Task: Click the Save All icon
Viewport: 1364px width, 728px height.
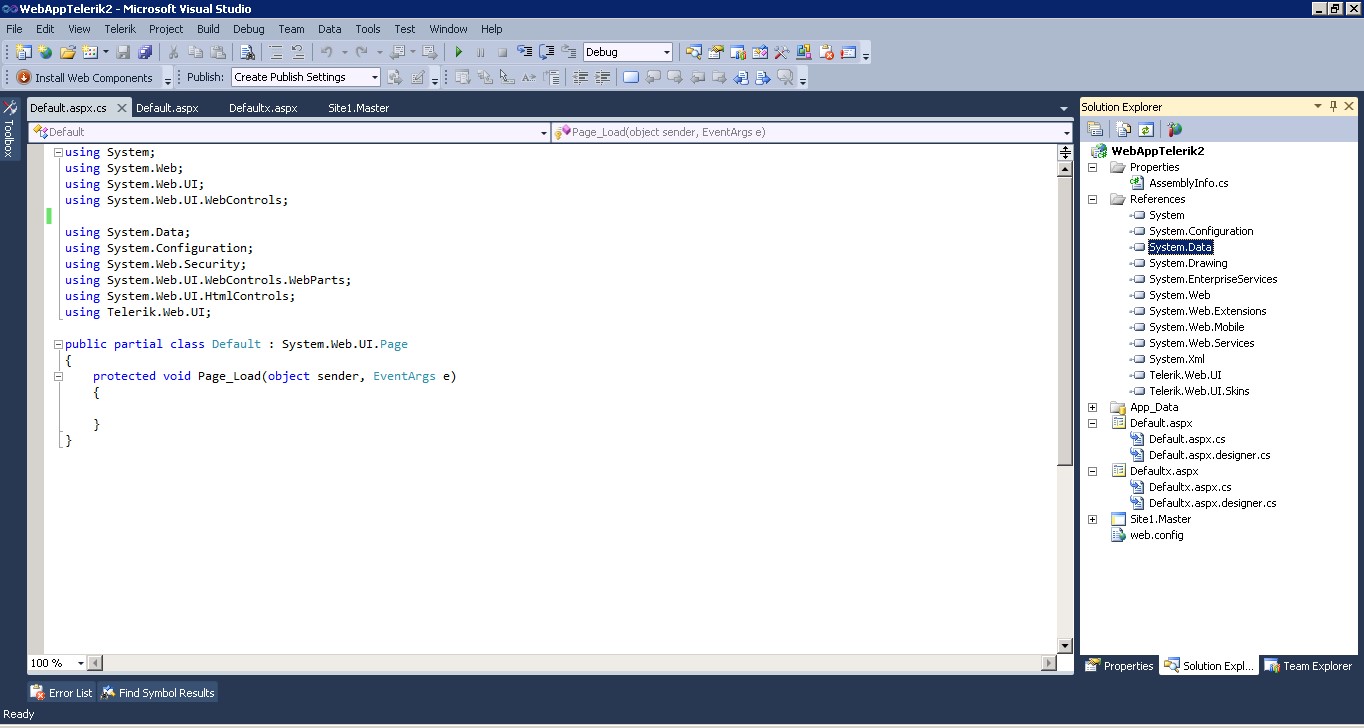Action: [x=146, y=52]
